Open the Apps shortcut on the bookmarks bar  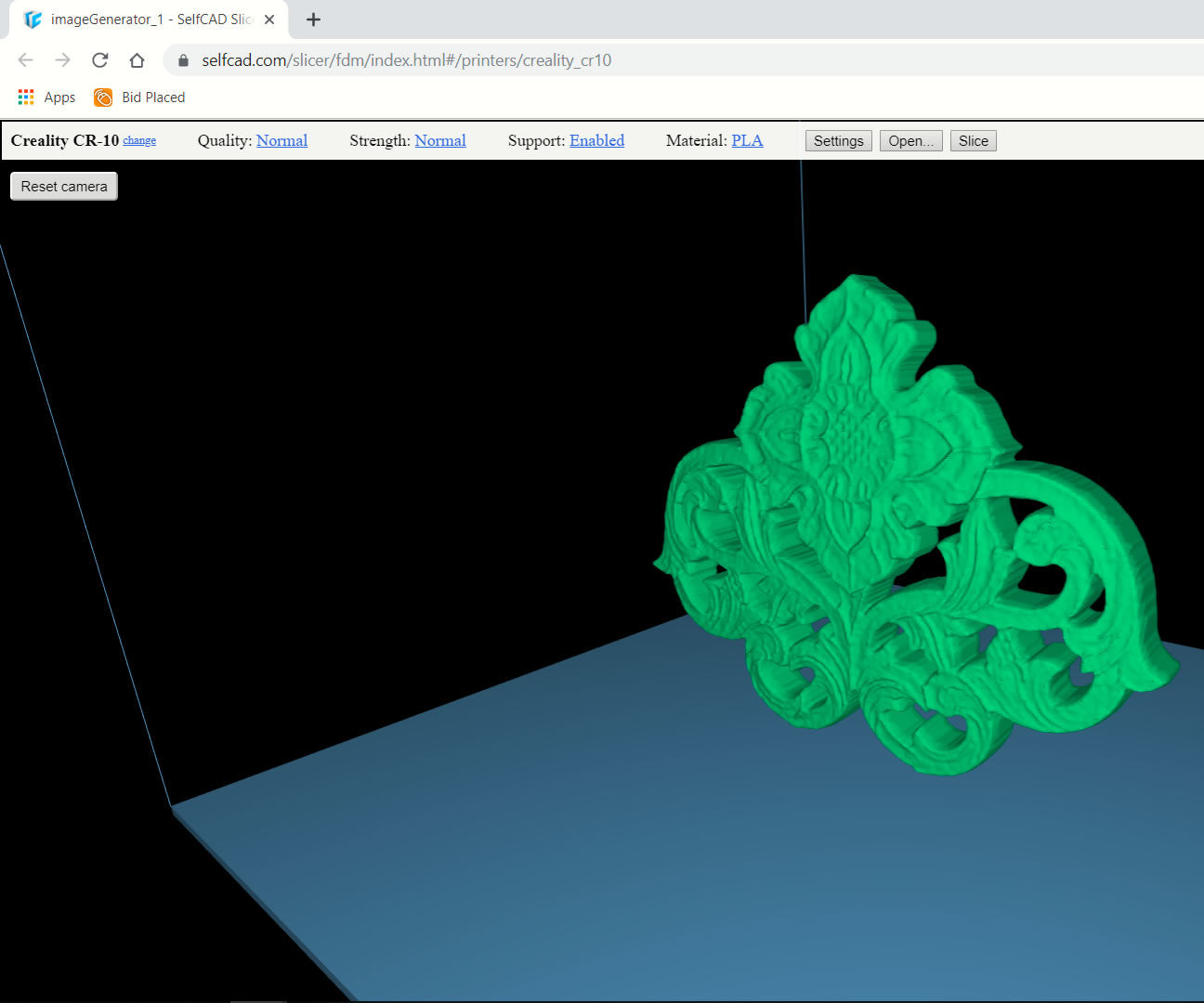(45, 97)
